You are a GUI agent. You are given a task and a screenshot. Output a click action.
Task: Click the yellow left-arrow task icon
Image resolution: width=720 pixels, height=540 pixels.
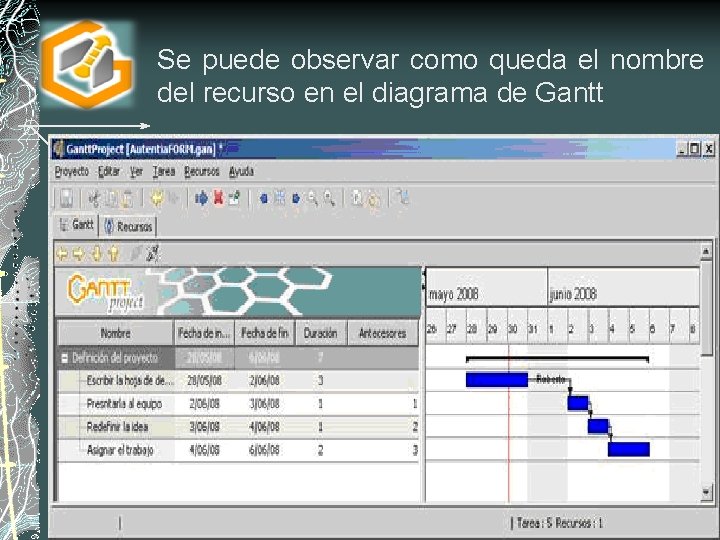pos(62,253)
